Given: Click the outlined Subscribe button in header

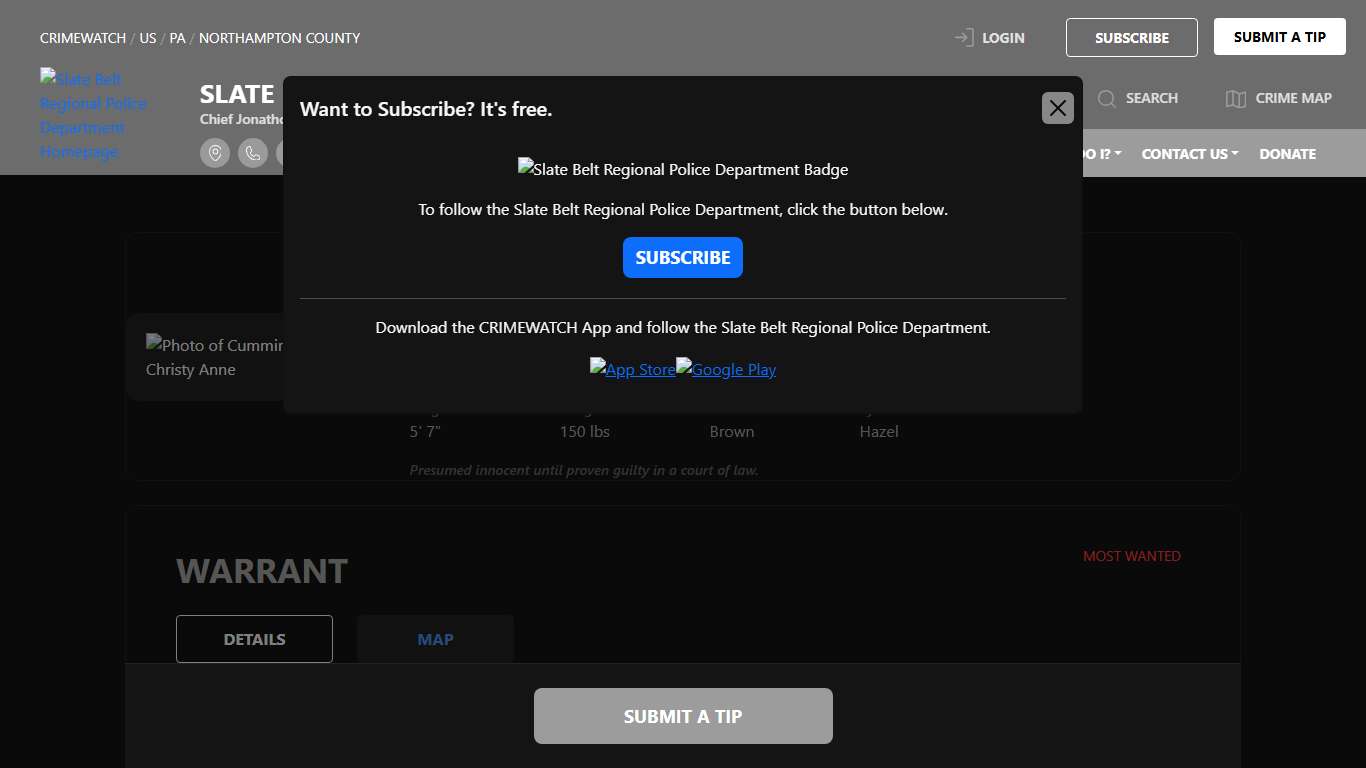Looking at the screenshot, I should click(x=1131, y=38).
